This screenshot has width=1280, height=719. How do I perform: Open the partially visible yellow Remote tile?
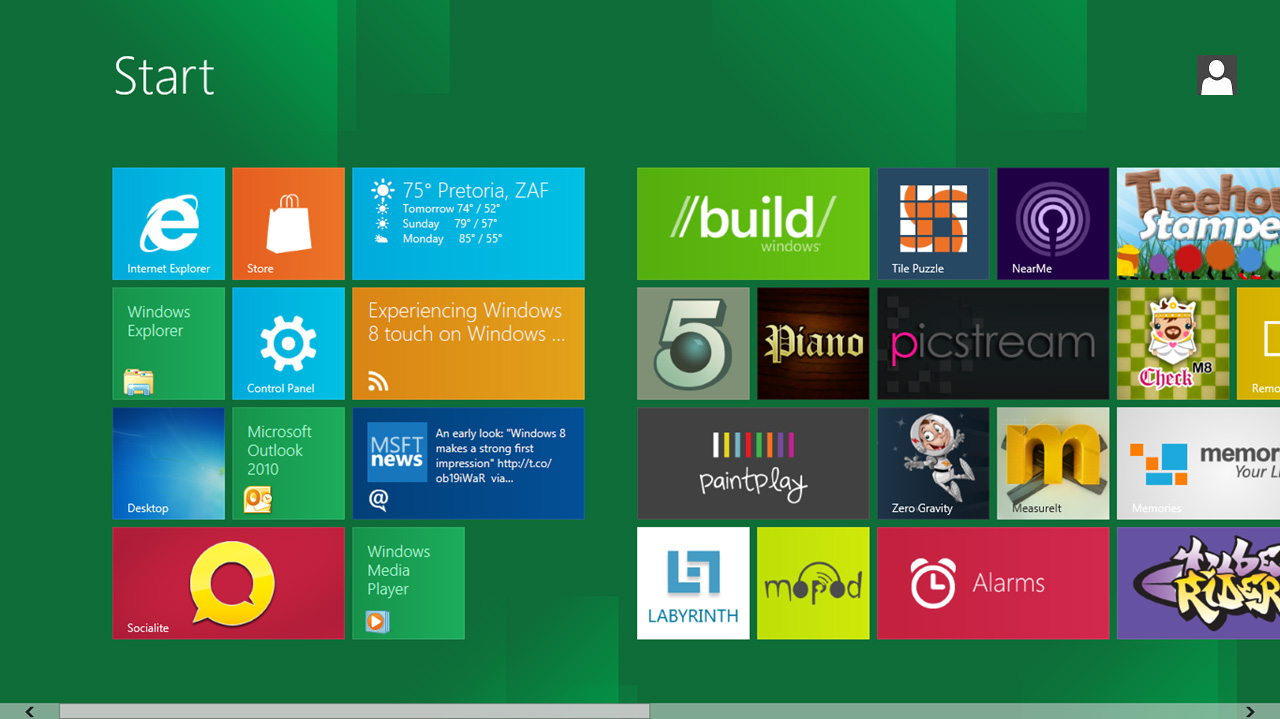tap(1258, 343)
